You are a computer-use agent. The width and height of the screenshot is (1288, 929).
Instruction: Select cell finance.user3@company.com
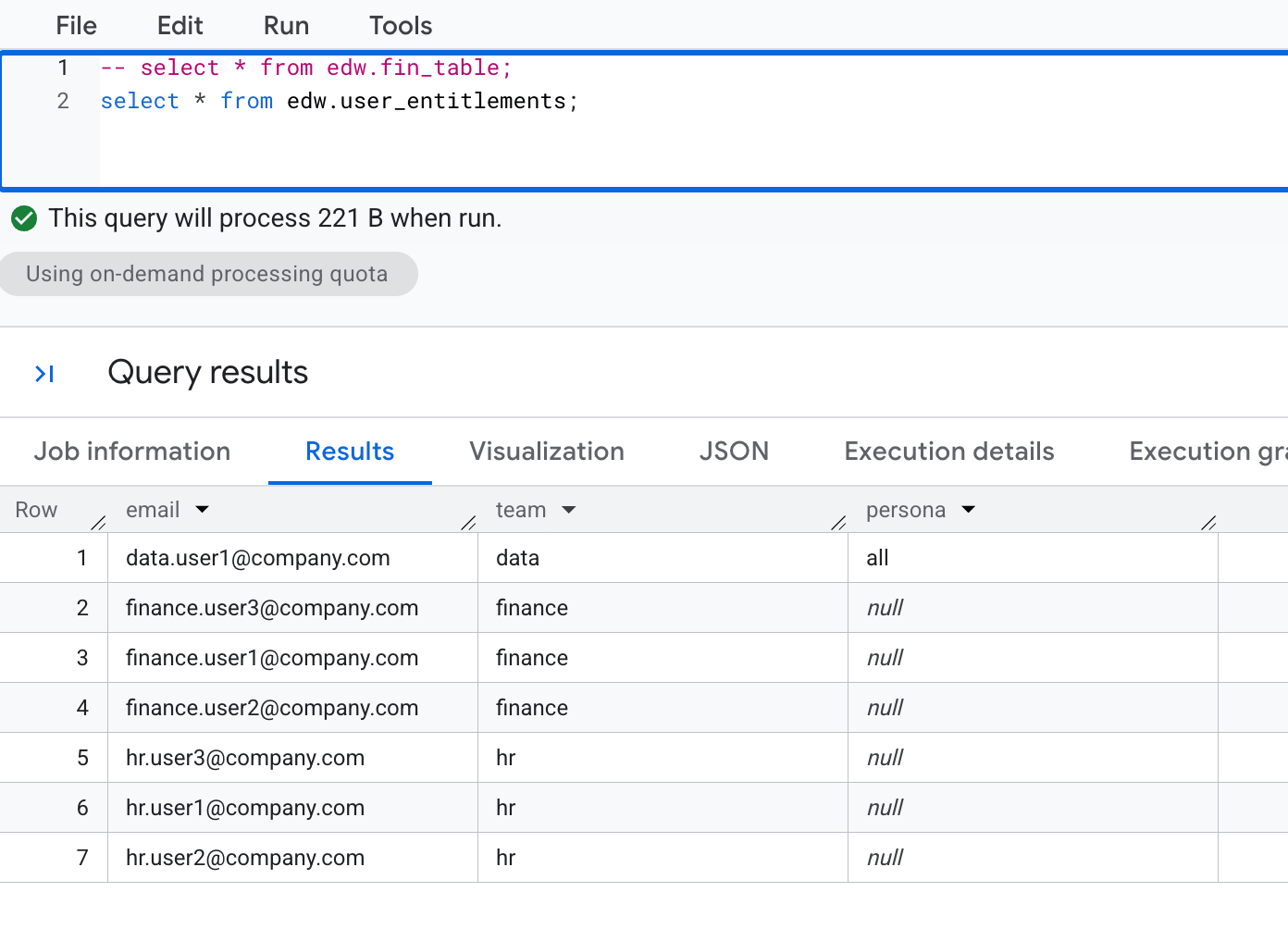tap(292, 608)
